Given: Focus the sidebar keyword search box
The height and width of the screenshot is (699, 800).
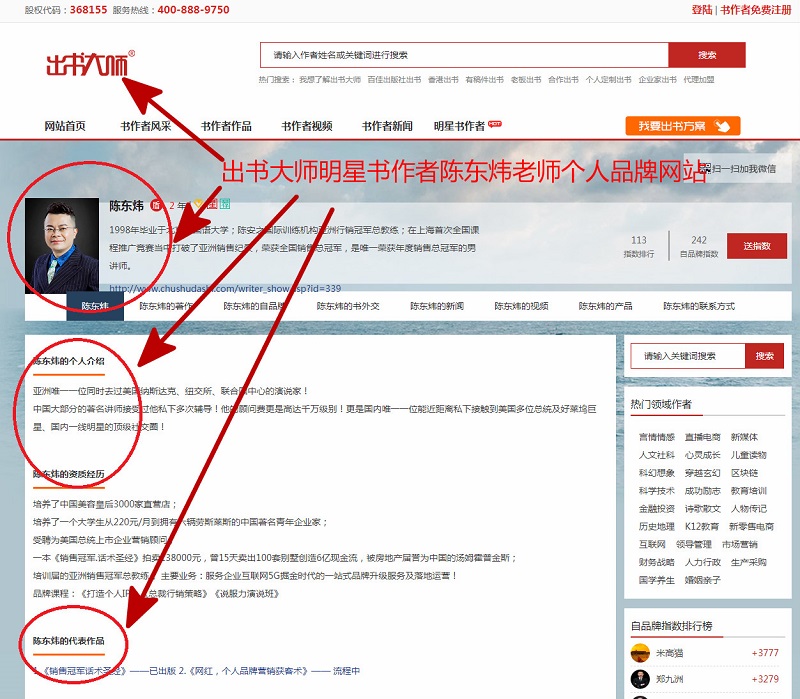Looking at the screenshot, I should tap(686, 356).
